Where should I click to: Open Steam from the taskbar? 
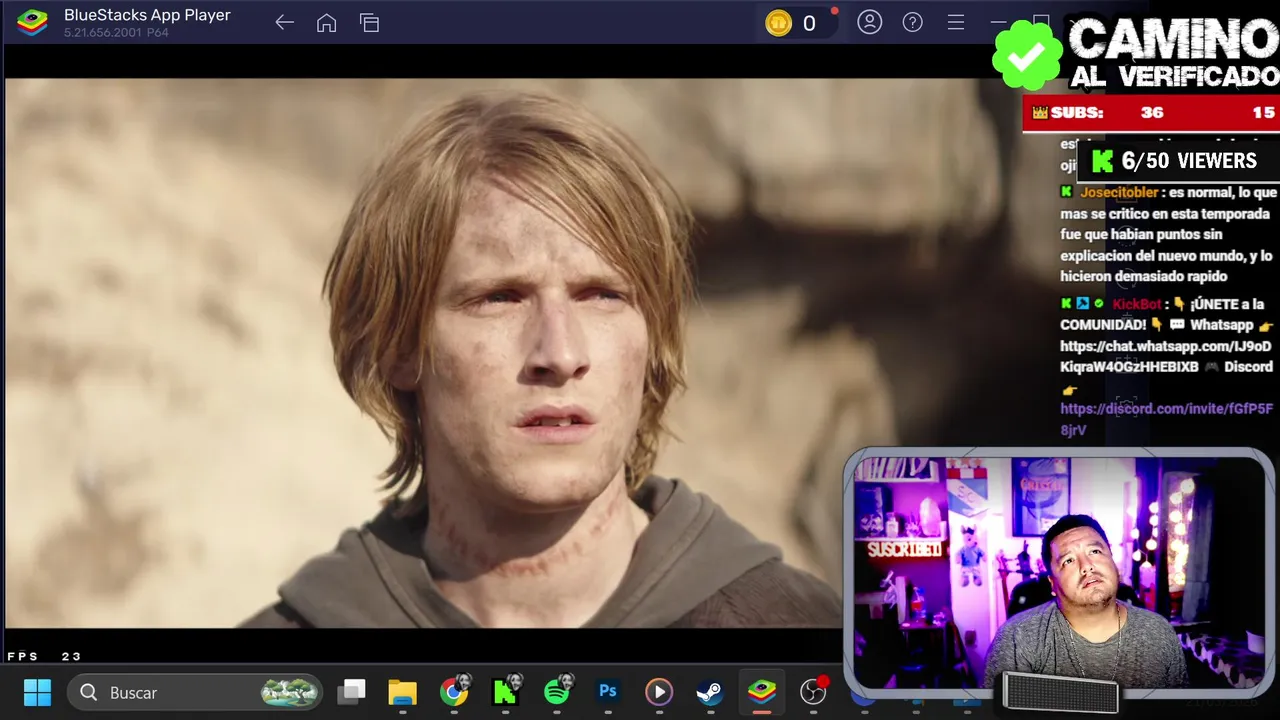click(710, 692)
